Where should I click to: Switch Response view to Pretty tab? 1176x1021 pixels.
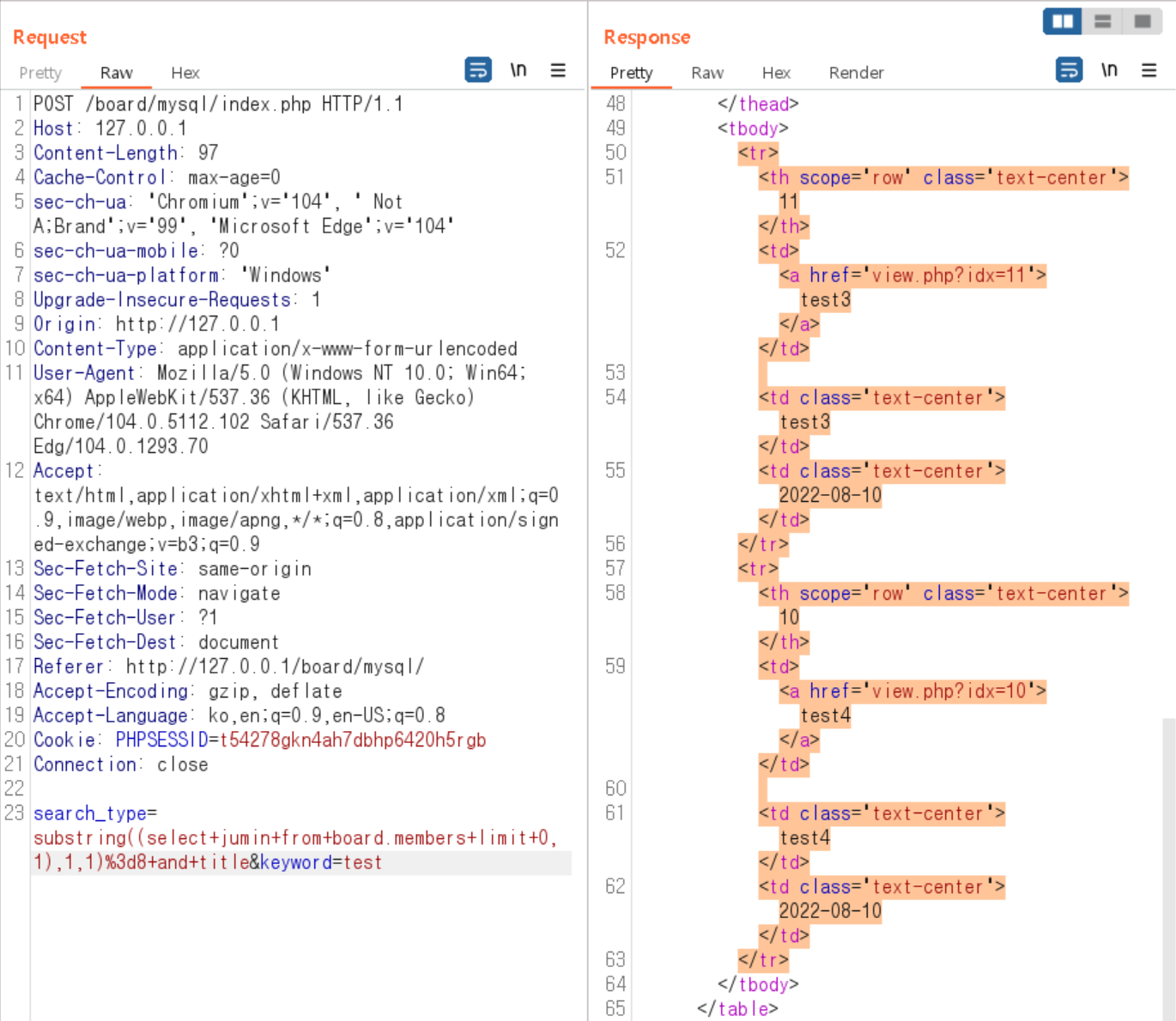point(632,73)
